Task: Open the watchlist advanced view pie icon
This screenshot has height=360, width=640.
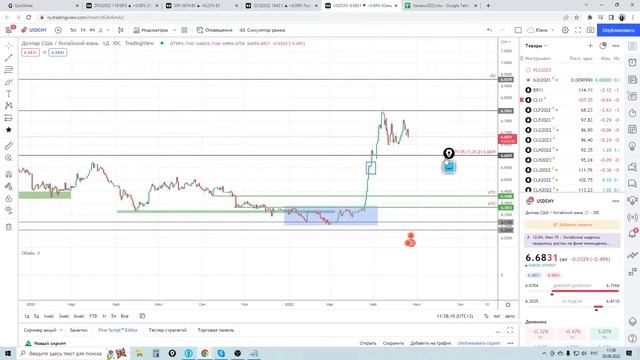Action: 603,46
